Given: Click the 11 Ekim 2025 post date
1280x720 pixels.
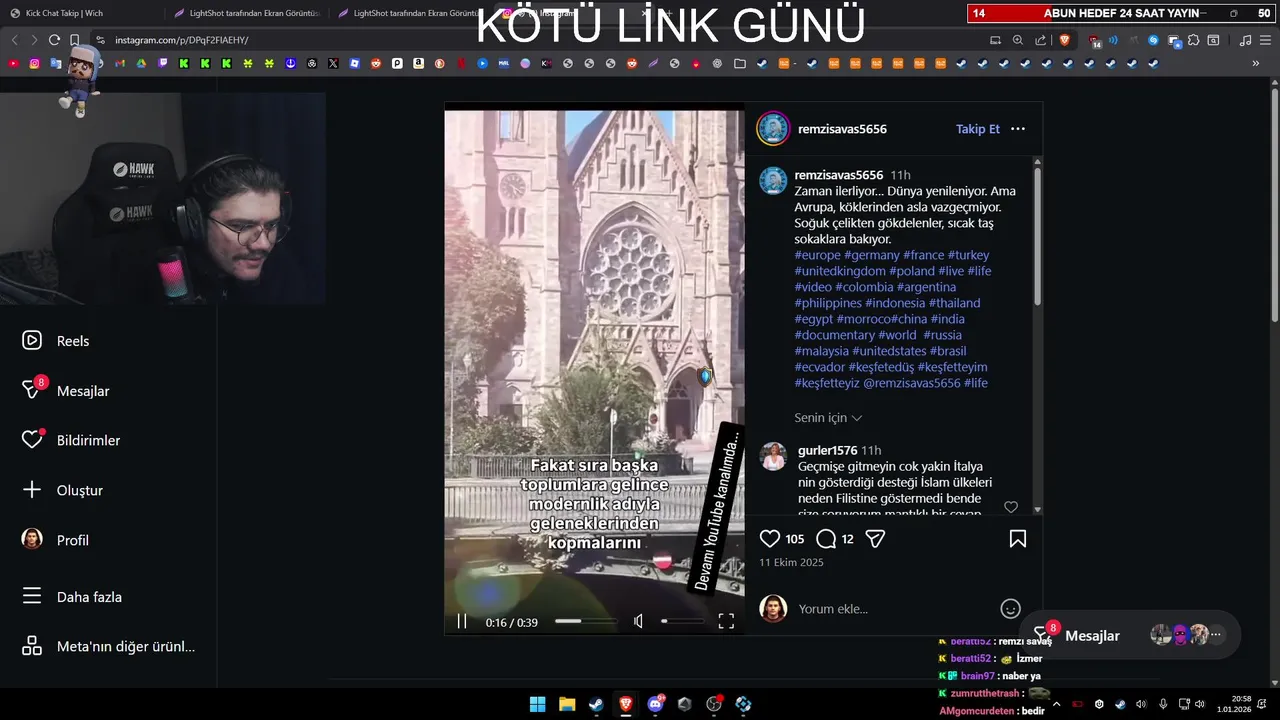Looking at the screenshot, I should pos(791,562).
